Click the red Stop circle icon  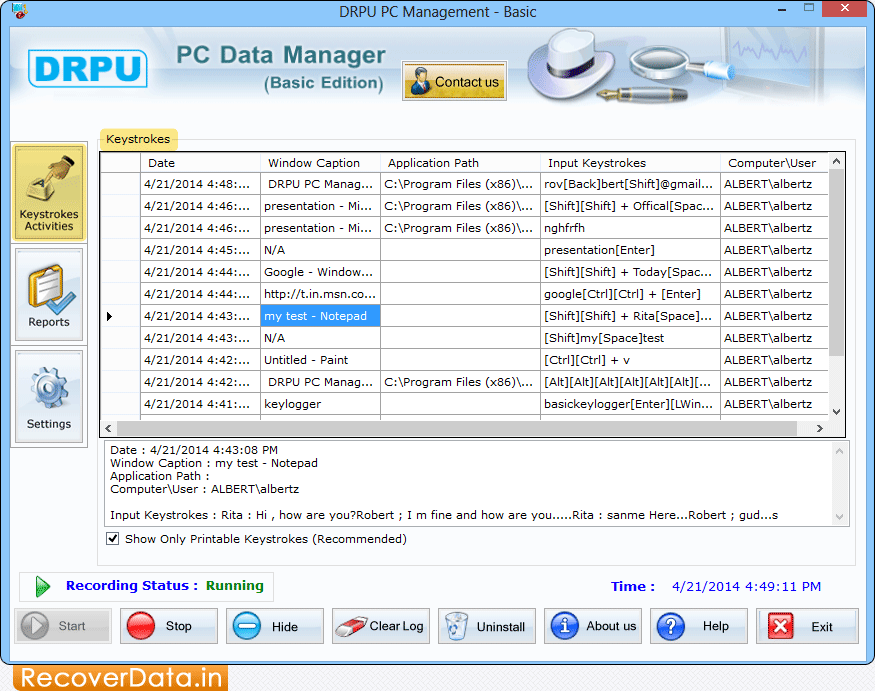click(141, 626)
